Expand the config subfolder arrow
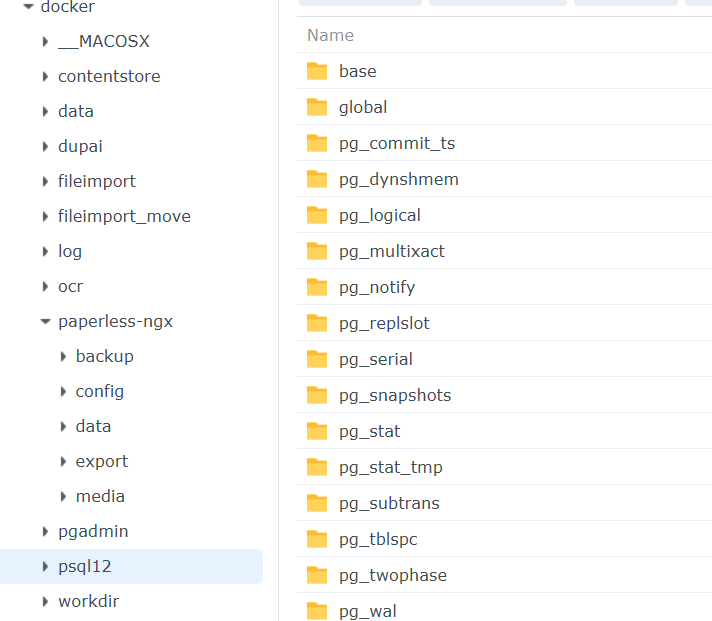This screenshot has width=712, height=621. click(63, 391)
